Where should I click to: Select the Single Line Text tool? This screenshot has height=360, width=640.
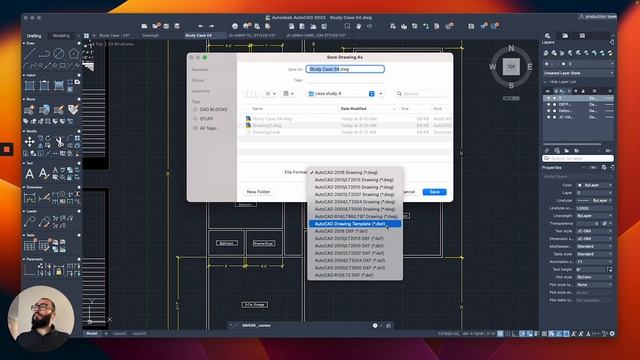click(x=44, y=173)
